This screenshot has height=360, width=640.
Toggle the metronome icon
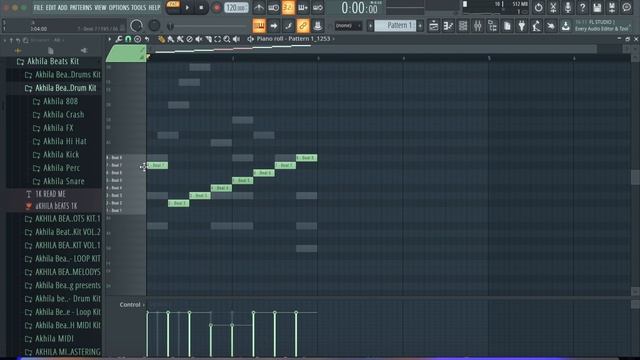coord(259,7)
